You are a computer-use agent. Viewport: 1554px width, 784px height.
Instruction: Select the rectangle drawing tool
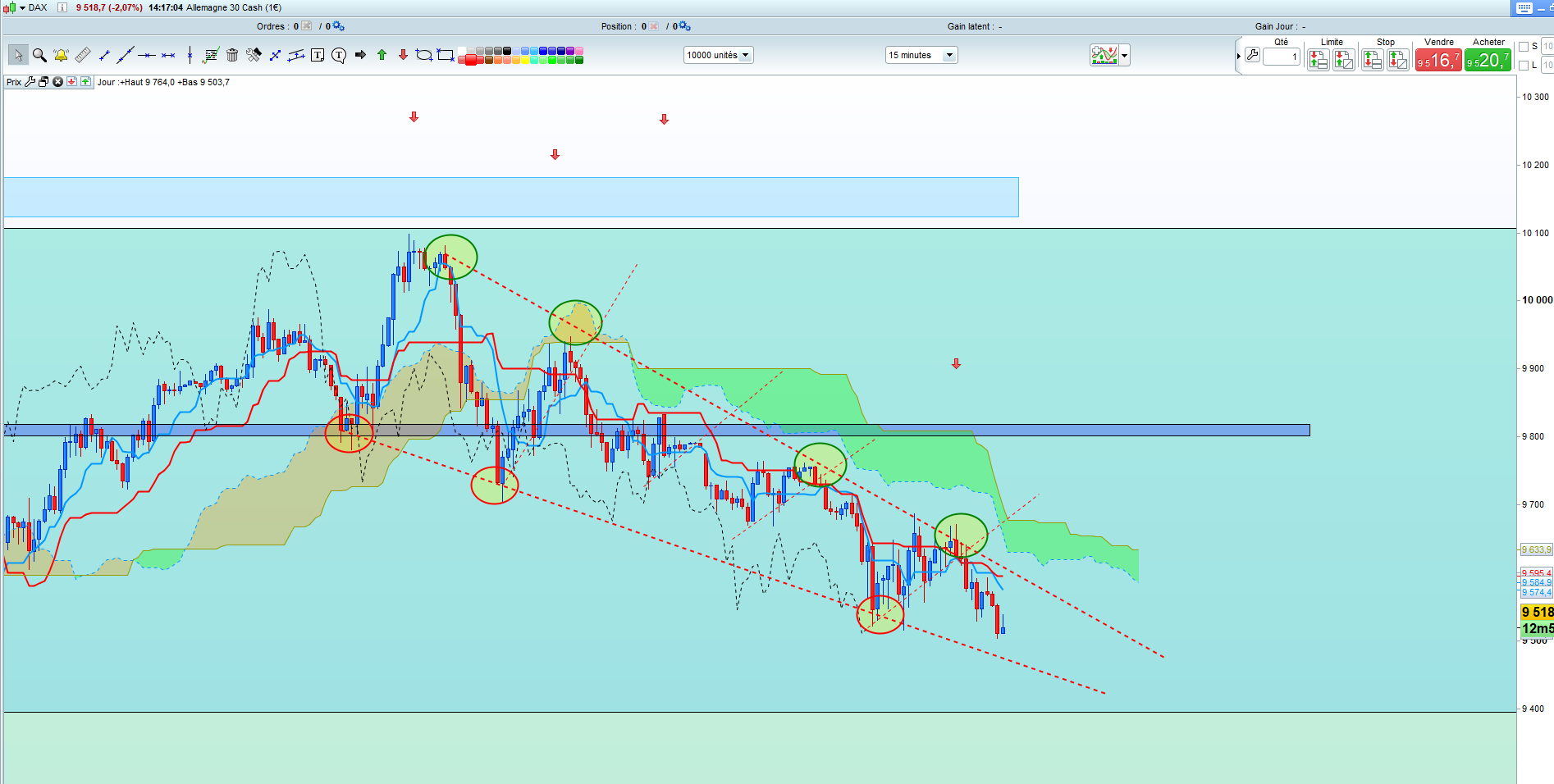point(446,56)
